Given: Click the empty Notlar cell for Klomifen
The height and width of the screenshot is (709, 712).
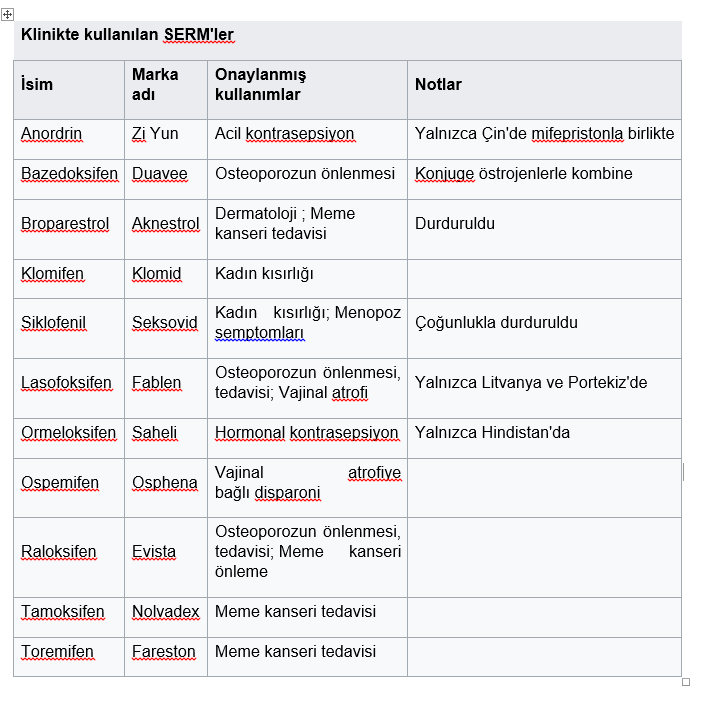Looking at the screenshot, I should pos(544,273).
